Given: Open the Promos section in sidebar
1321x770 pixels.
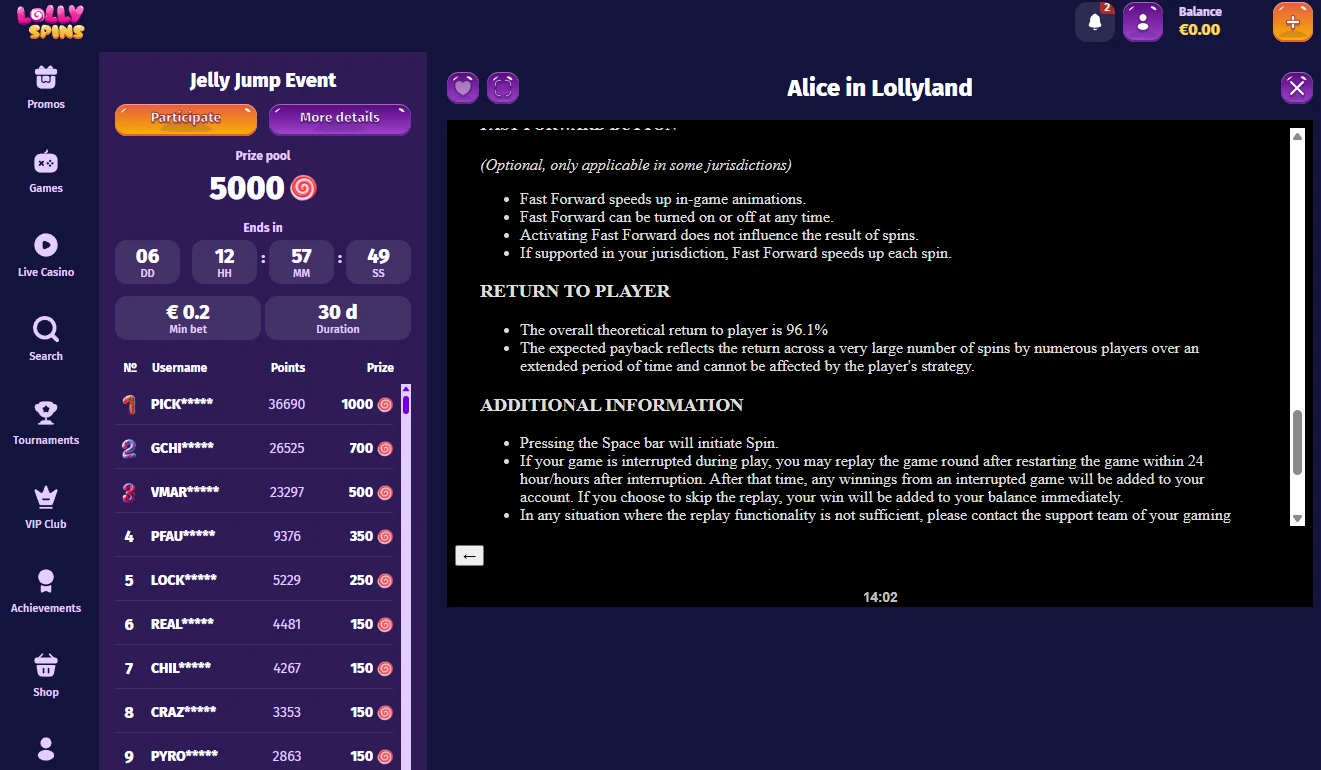Looking at the screenshot, I should [x=46, y=87].
